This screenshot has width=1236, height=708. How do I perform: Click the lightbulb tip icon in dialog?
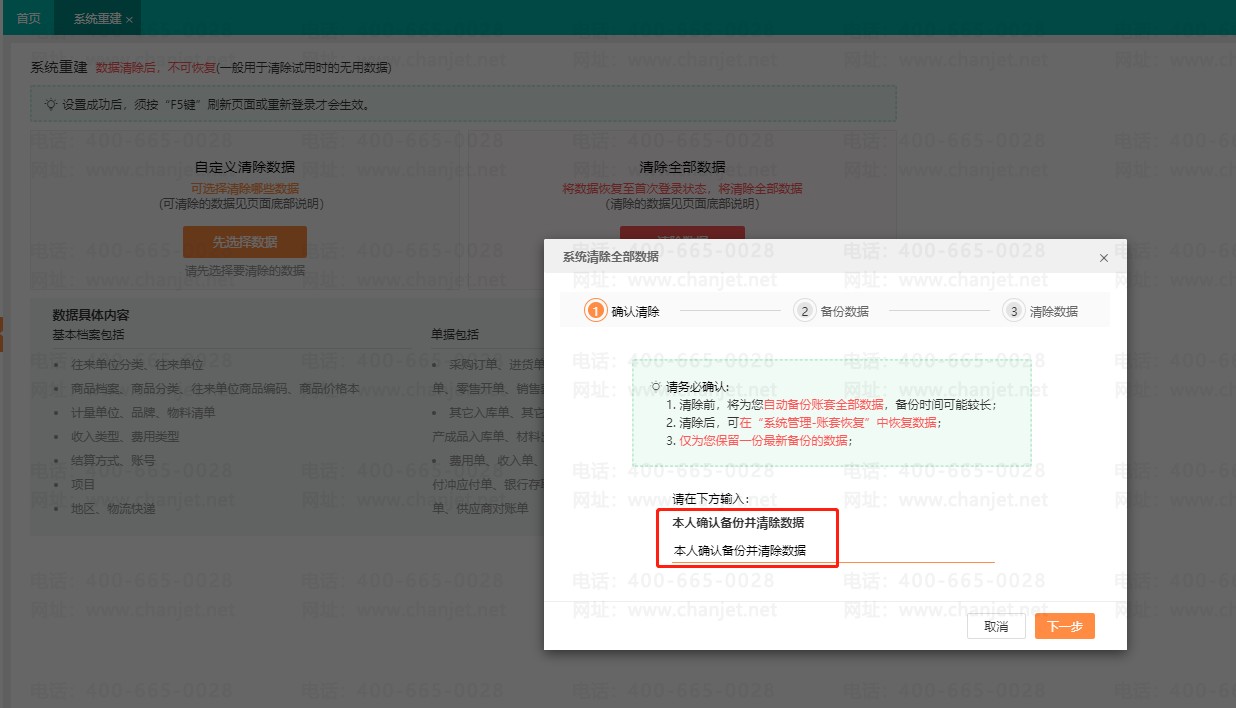(656, 386)
